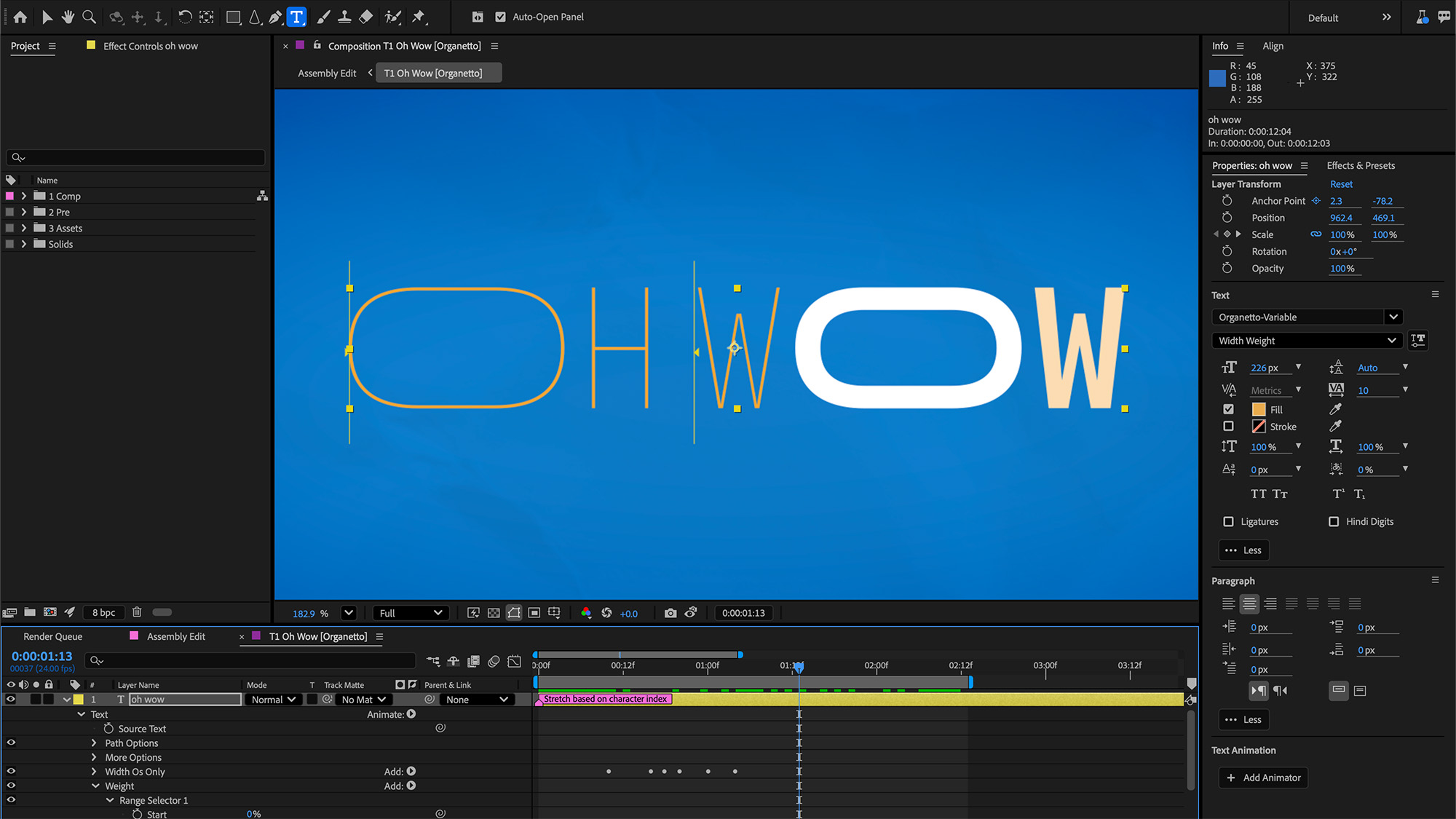Image resolution: width=1456 pixels, height=819 pixels.
Task: Apply center text alignment in Paragraph panel
Action: click(1249, 604)
